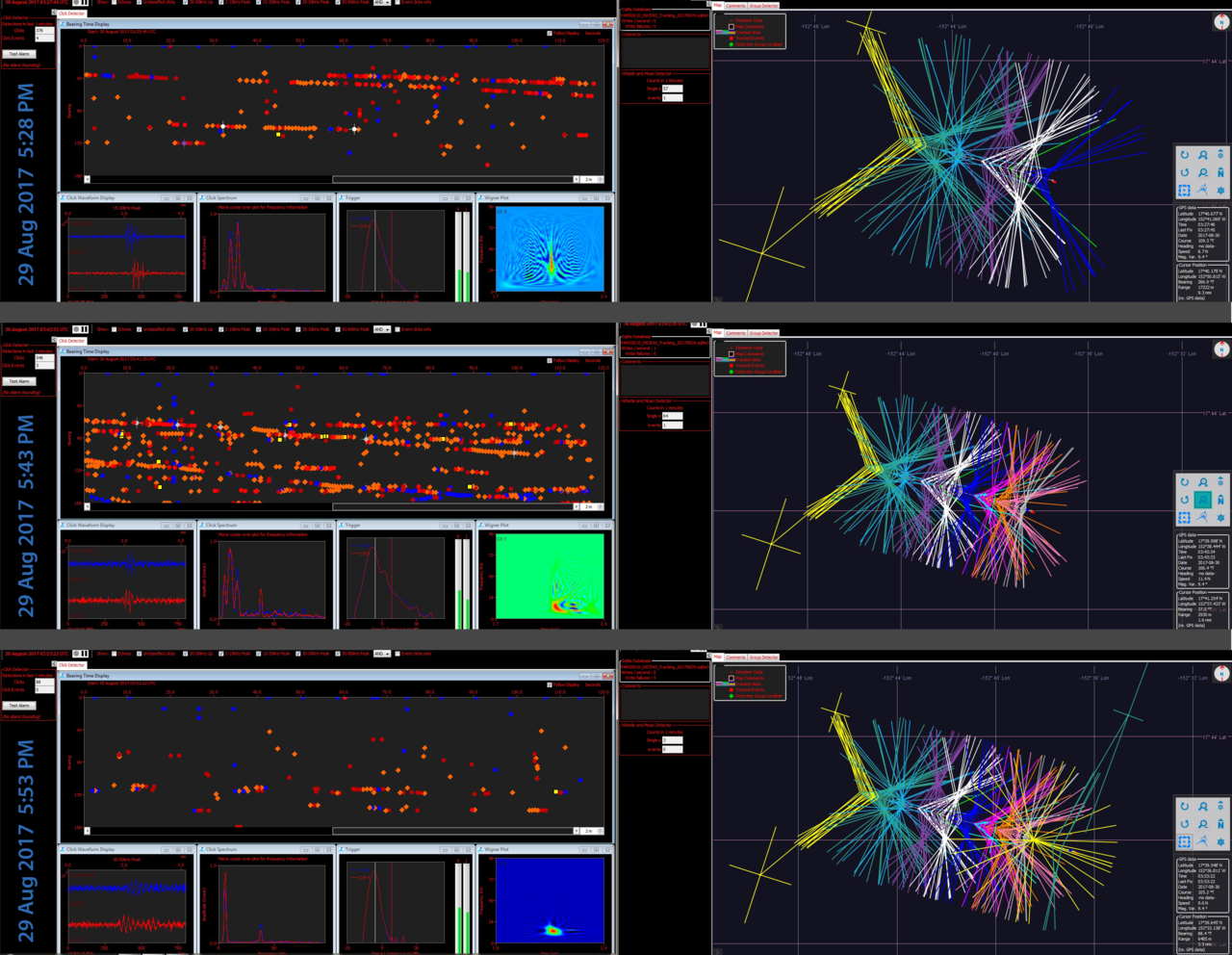Click dashed-square area select icon on 5:43 PM map
Image resolution: width=1232 pixels, height=955 pixels.
[x=1185, y=518]
